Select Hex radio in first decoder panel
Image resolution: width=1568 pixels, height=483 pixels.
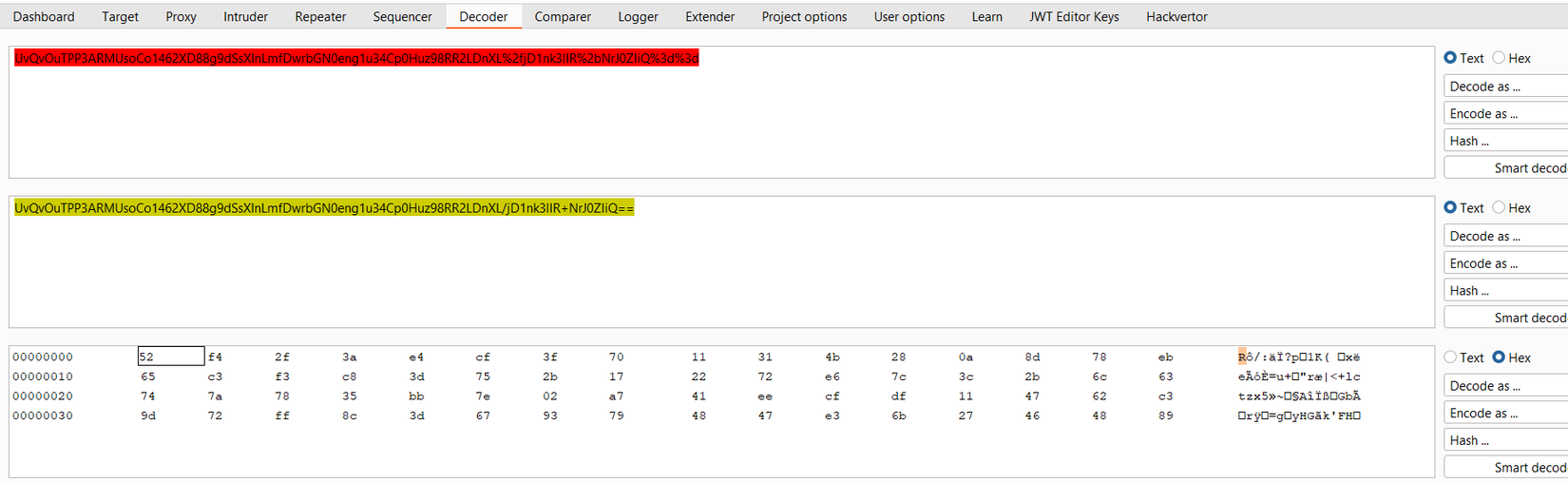[x=1499, y=58]
